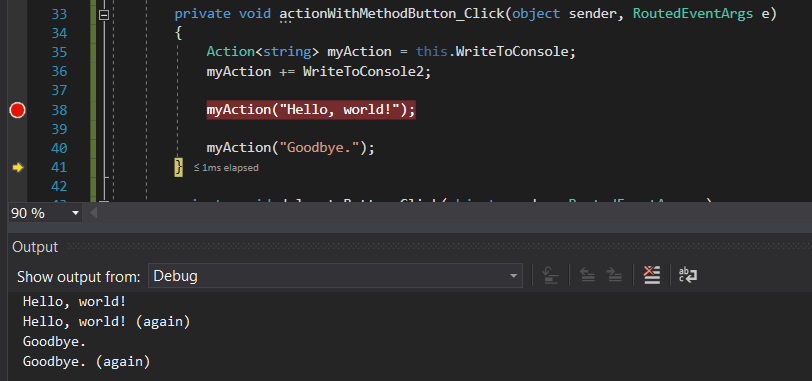Click the 'Show output from:' label
The width and height of the screenshot is (812, 381).
point(79,276)
